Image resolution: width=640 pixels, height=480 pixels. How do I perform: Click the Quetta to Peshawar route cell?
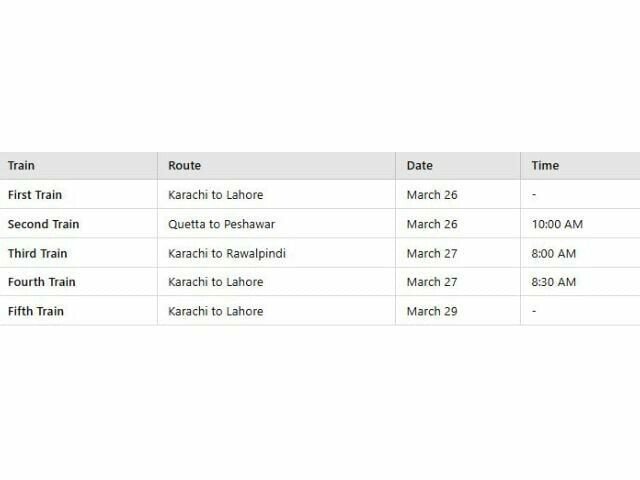pos(220,224)
